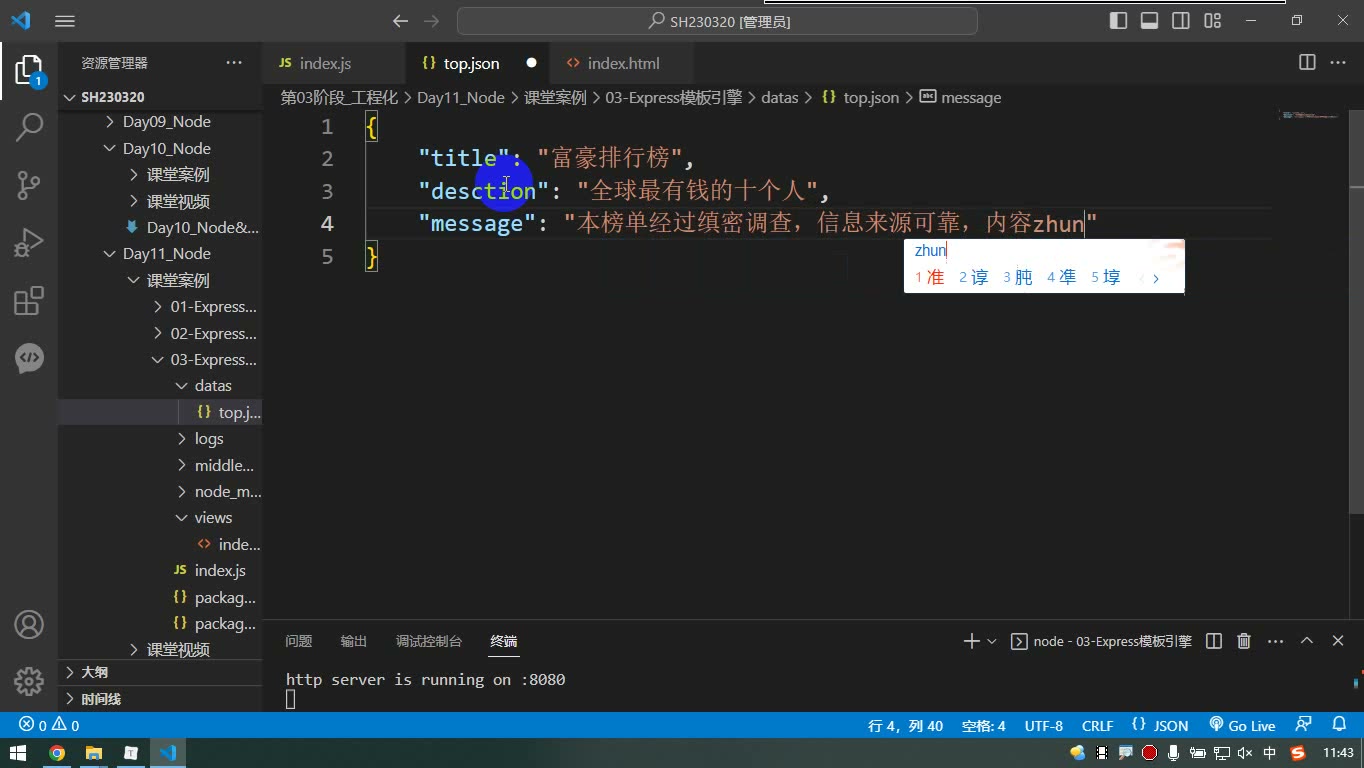Maximize the terminal panel size
Image resolution: width=1364 pixels, height=768 pixels.
point(1306,641)
